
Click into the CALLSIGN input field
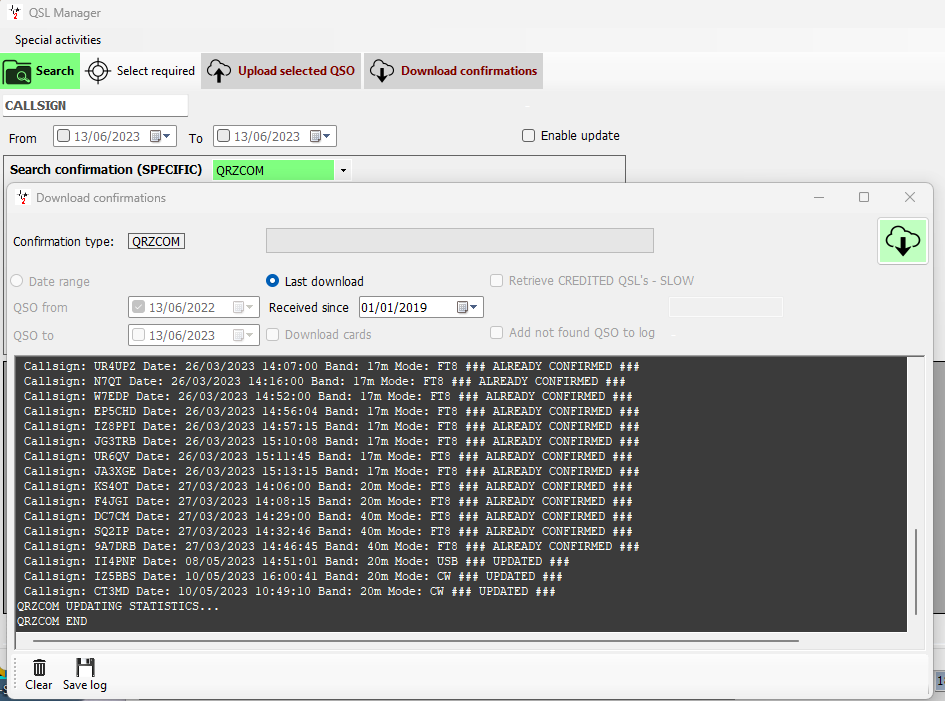click(95, 105)
